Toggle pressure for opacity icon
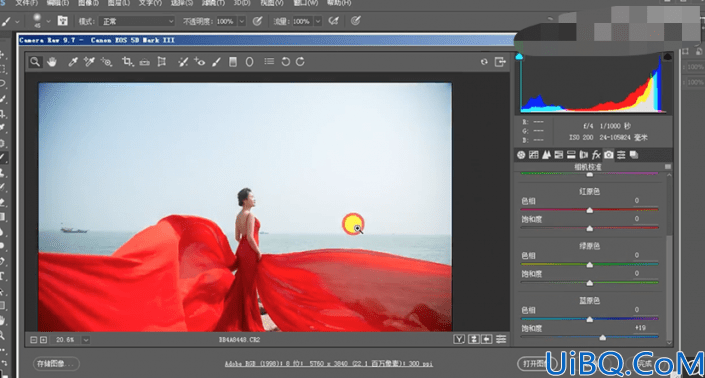Image resolution: width=705 pixels, height=378 pixels. (257, 21)
